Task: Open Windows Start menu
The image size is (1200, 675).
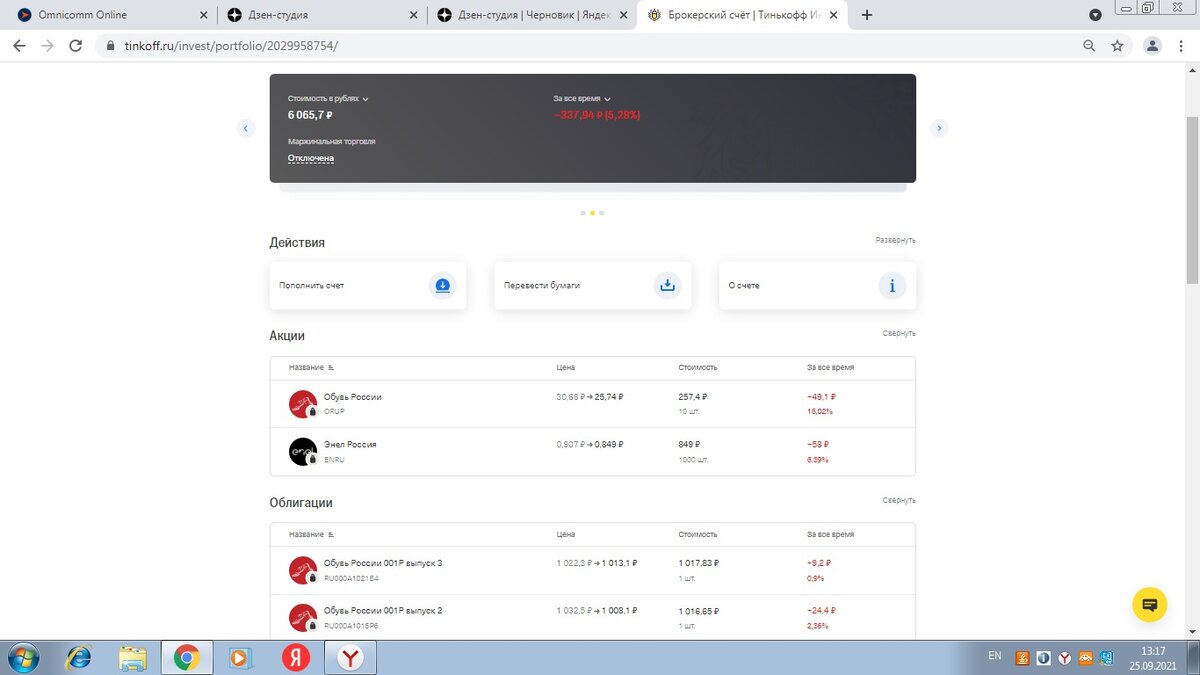Action: (x=22, y=658)
